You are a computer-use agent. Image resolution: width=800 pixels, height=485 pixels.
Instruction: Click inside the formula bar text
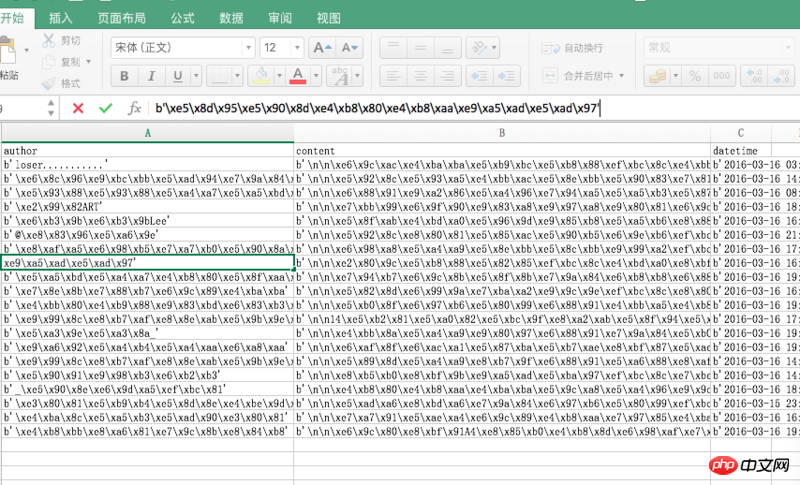[378, 108]
